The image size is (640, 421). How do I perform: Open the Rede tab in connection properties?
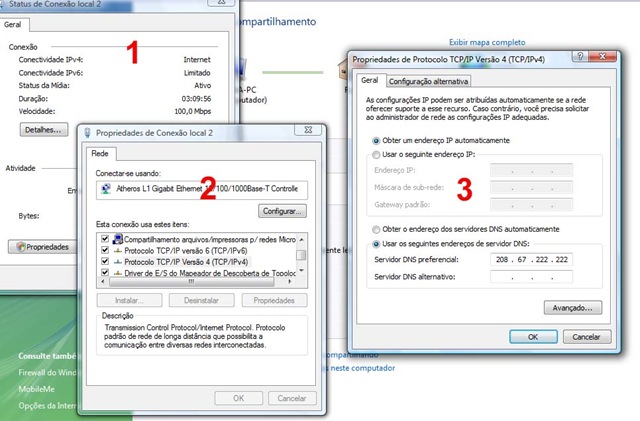coord(100,154)
